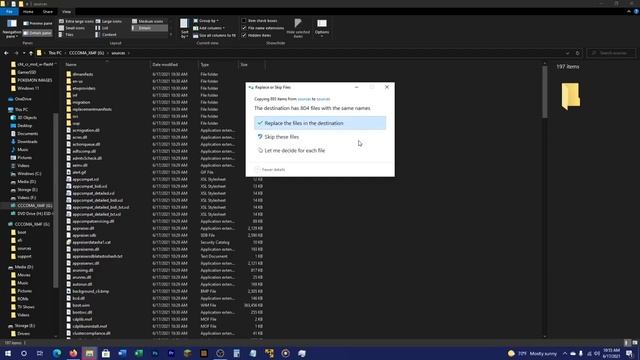The image size is (640, 360).
Task: Switch to Small icons layout
Action: coord(72,28)
